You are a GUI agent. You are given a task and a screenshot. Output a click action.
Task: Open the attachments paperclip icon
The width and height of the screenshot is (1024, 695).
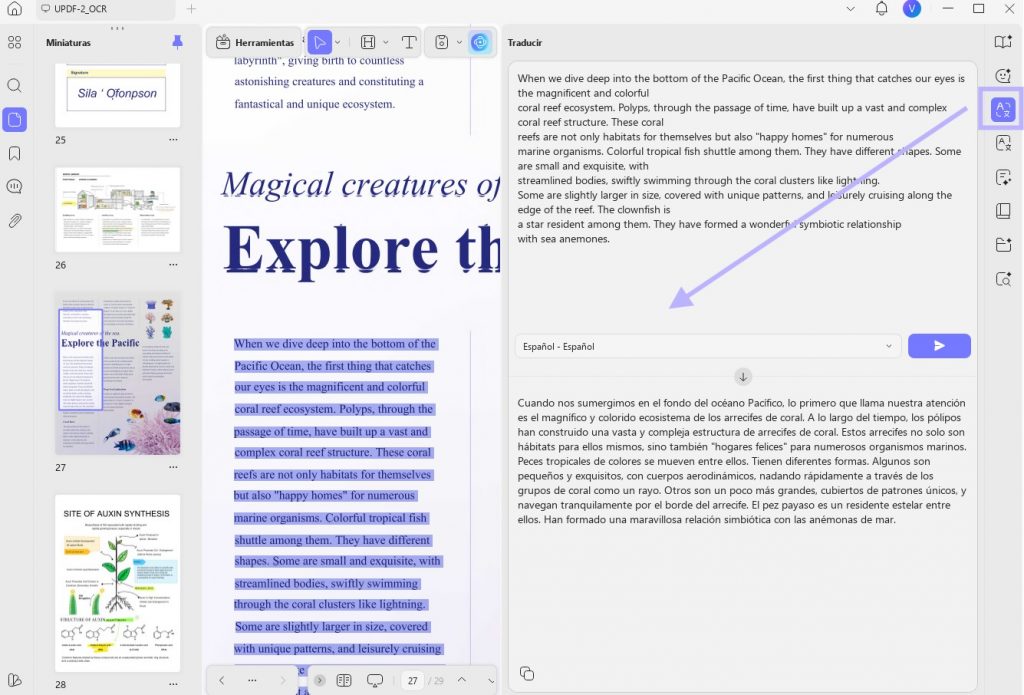14,221
